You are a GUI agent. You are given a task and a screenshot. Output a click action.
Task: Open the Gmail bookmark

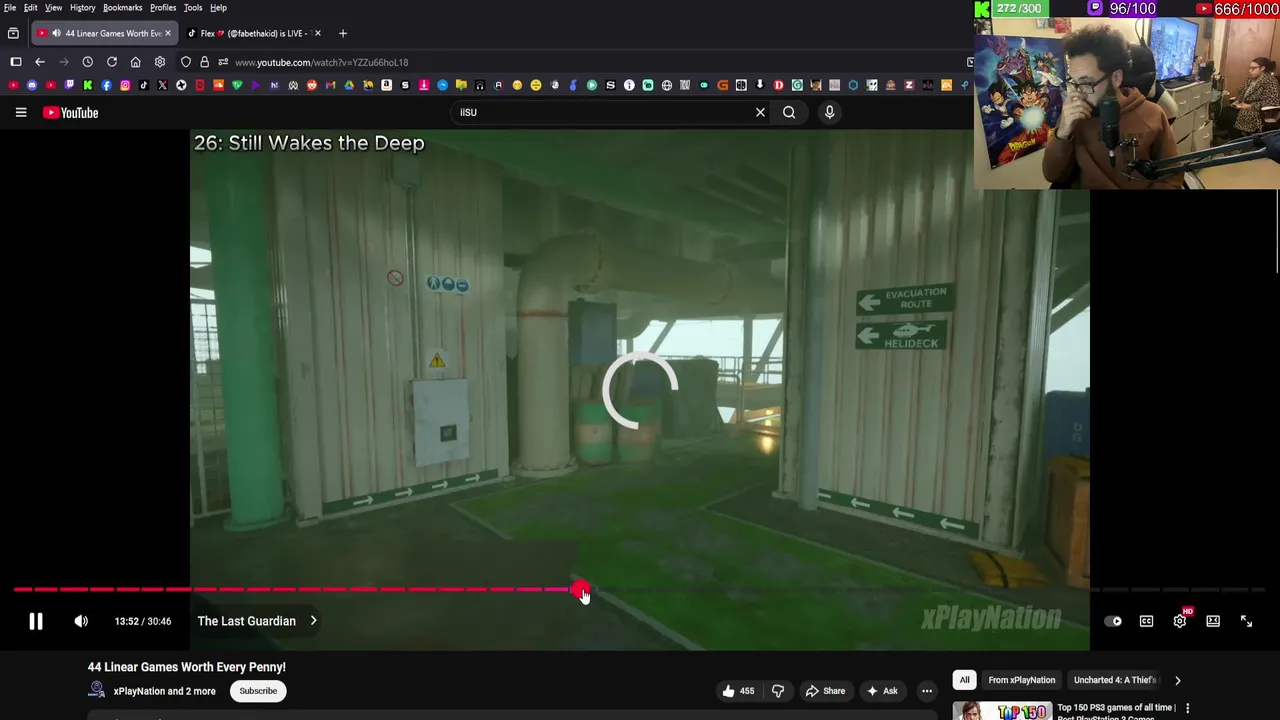(x=330, y=85)
